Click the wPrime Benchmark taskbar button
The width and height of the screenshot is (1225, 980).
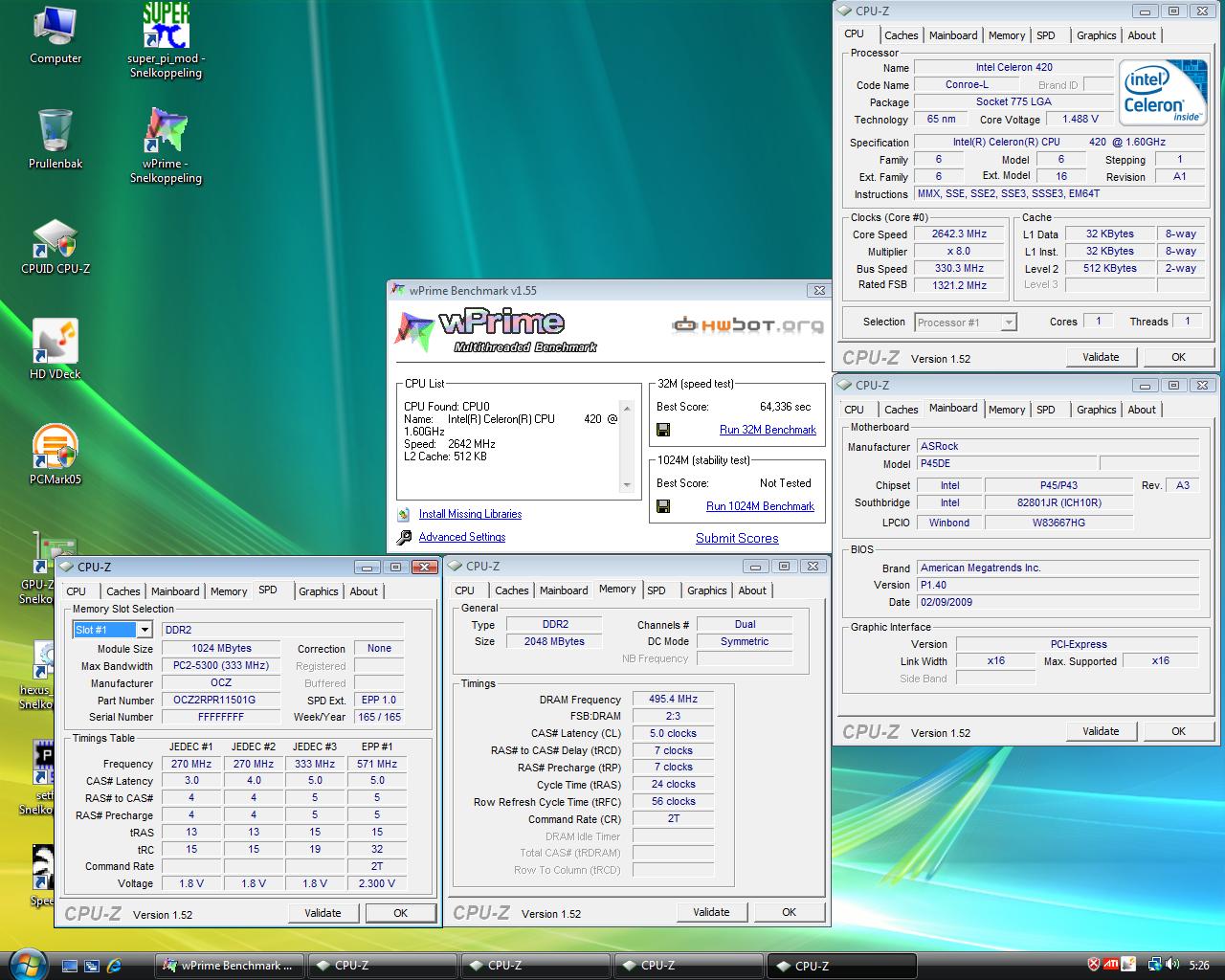229,966
